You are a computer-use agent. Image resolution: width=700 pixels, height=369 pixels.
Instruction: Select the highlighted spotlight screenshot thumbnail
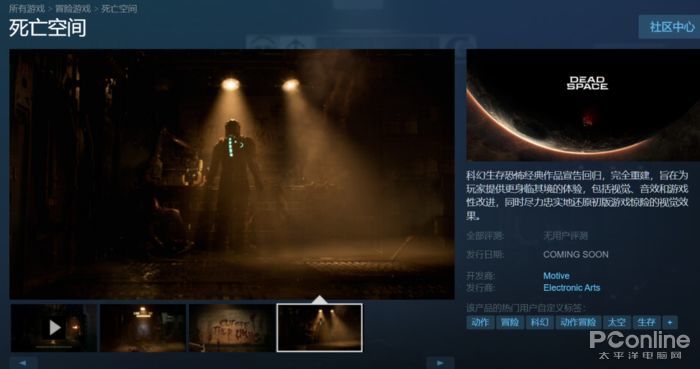tap(320, 328)
